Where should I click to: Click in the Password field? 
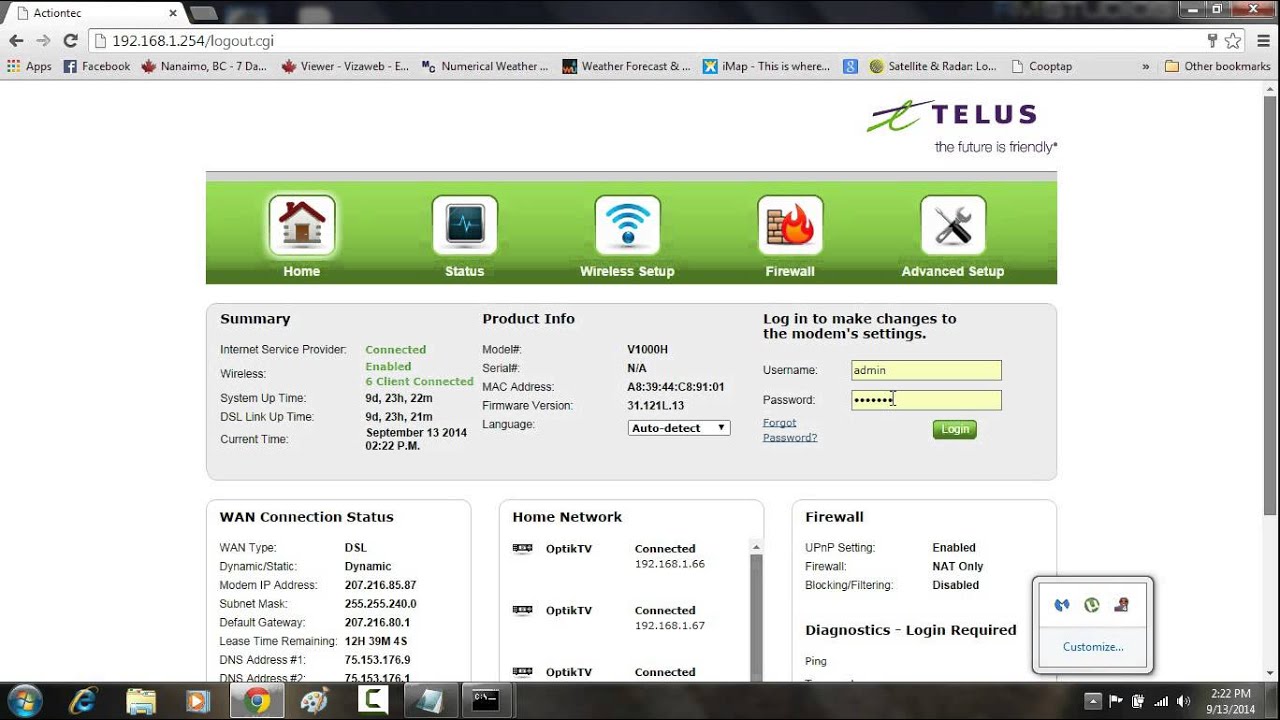(x=926, y=400)
